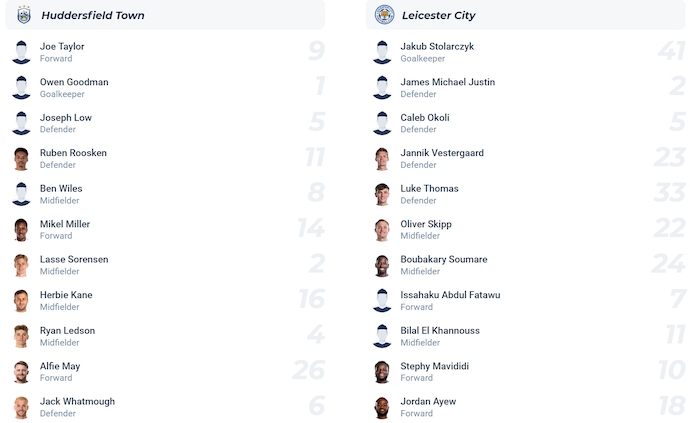Screen dimensions: 690x423
Task: Click Alfie May's player photo
Action: [22, 372]
